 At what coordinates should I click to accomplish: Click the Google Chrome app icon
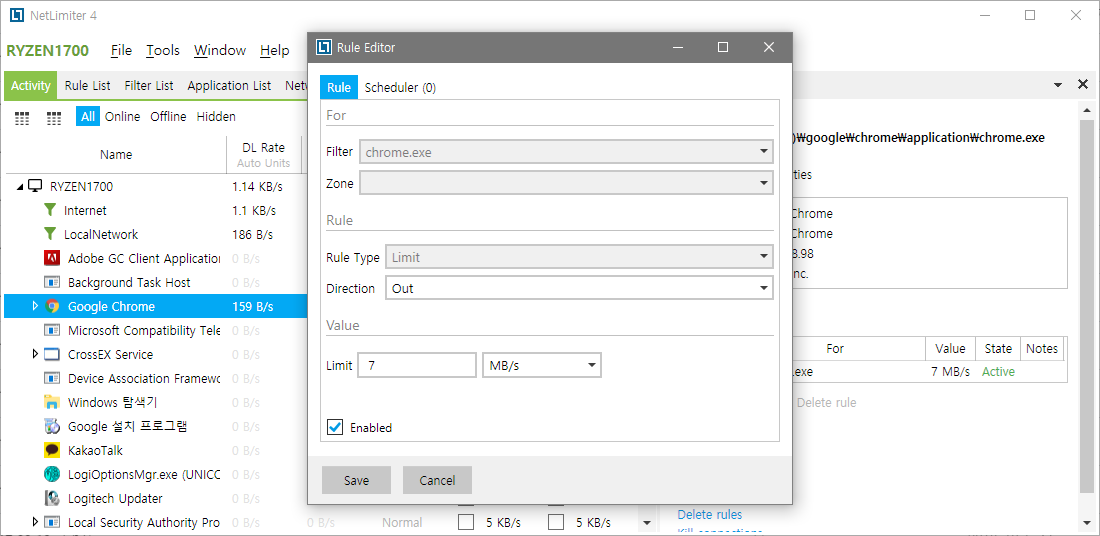52,306
